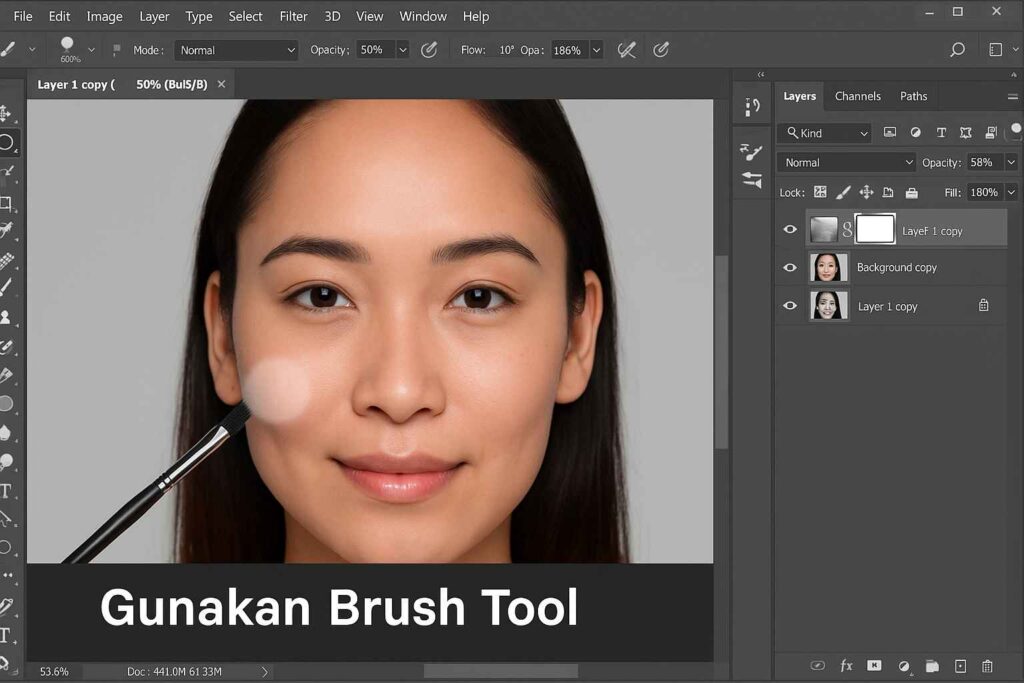Collapse panels with double-arrow icon
Image resolution: width=1024 pixels, height=683 pixels.
point(761,74)
